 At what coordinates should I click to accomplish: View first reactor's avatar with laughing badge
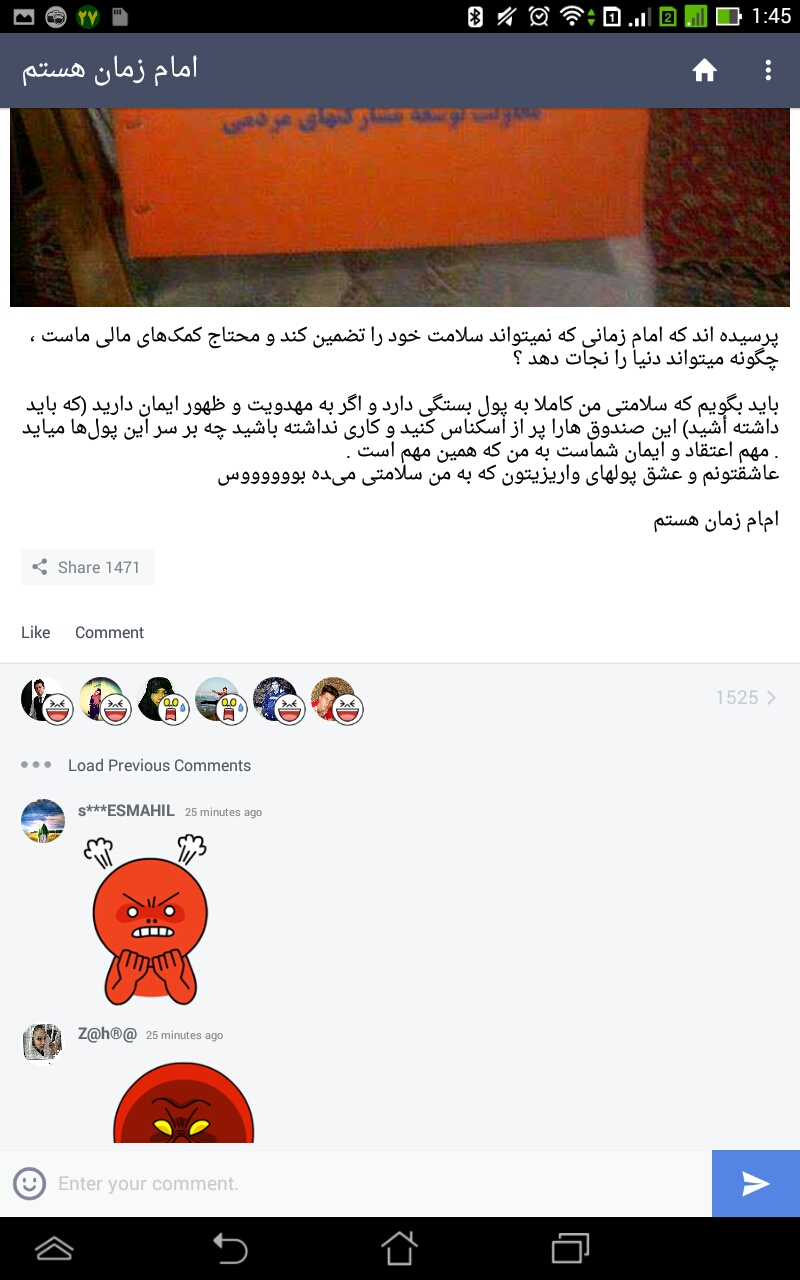click(x=45, y=700)
